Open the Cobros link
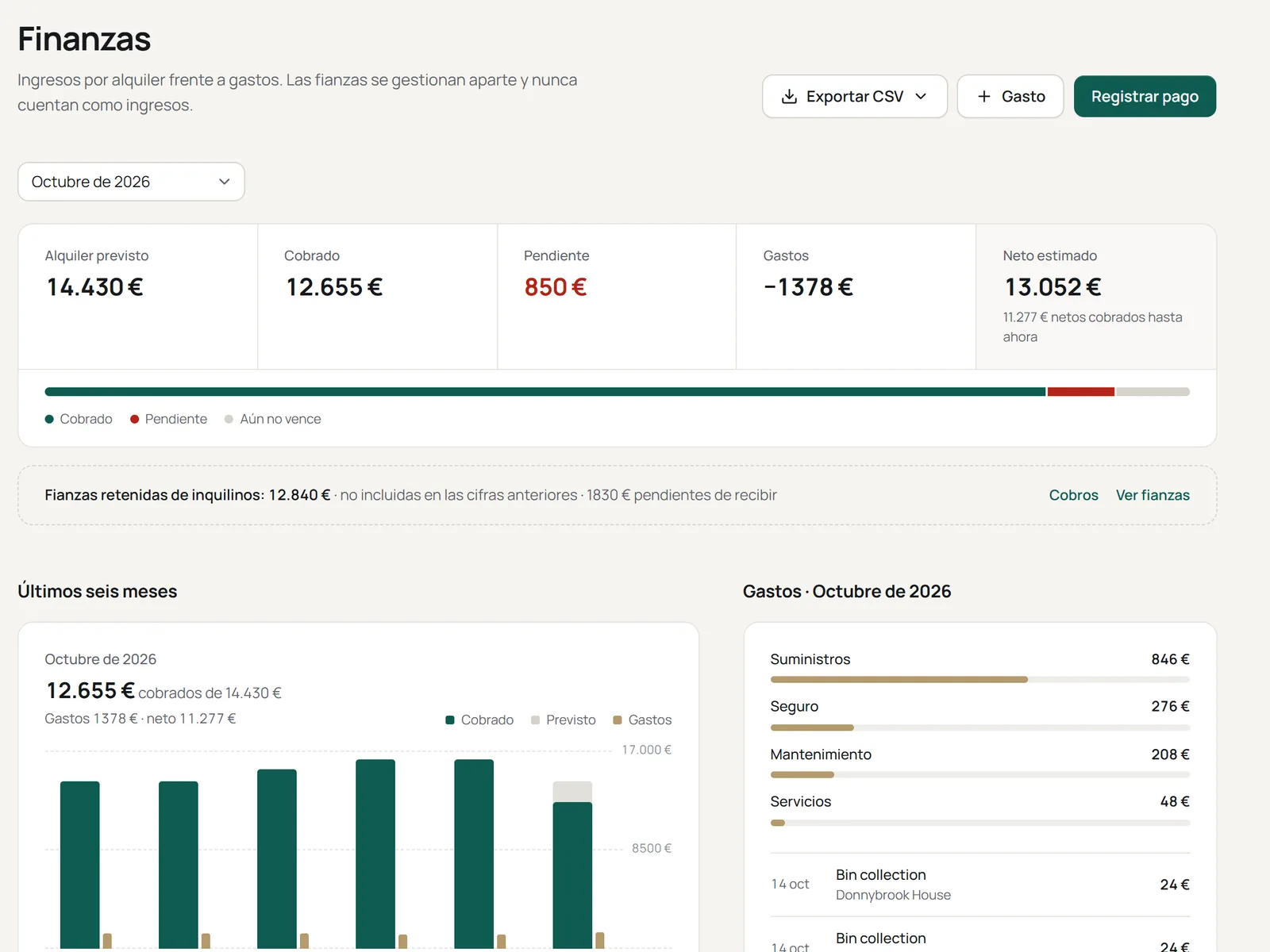1270x952 pixels. (x=1073, y=495)
